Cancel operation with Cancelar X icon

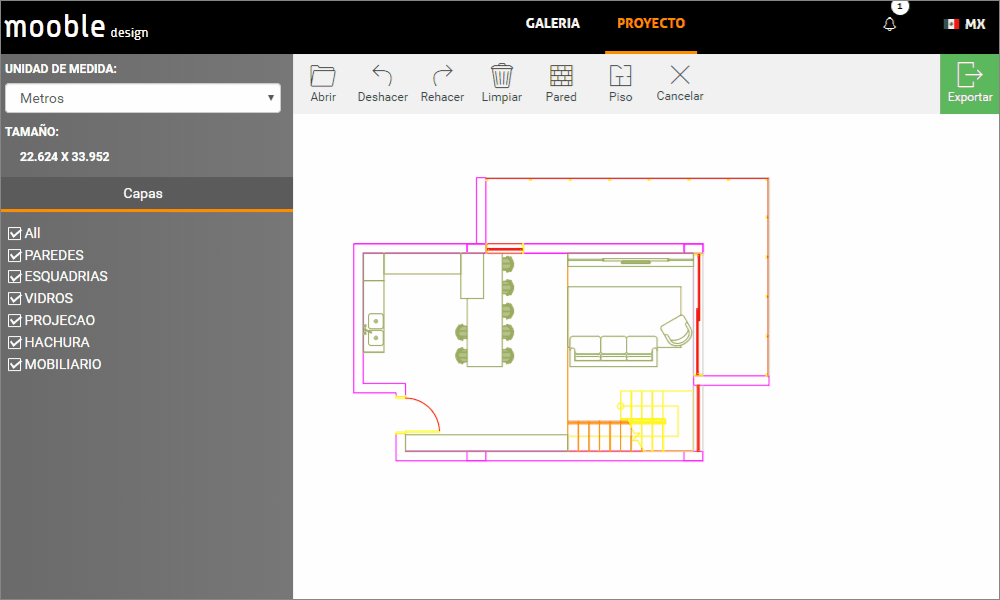[x=680, y=84]
